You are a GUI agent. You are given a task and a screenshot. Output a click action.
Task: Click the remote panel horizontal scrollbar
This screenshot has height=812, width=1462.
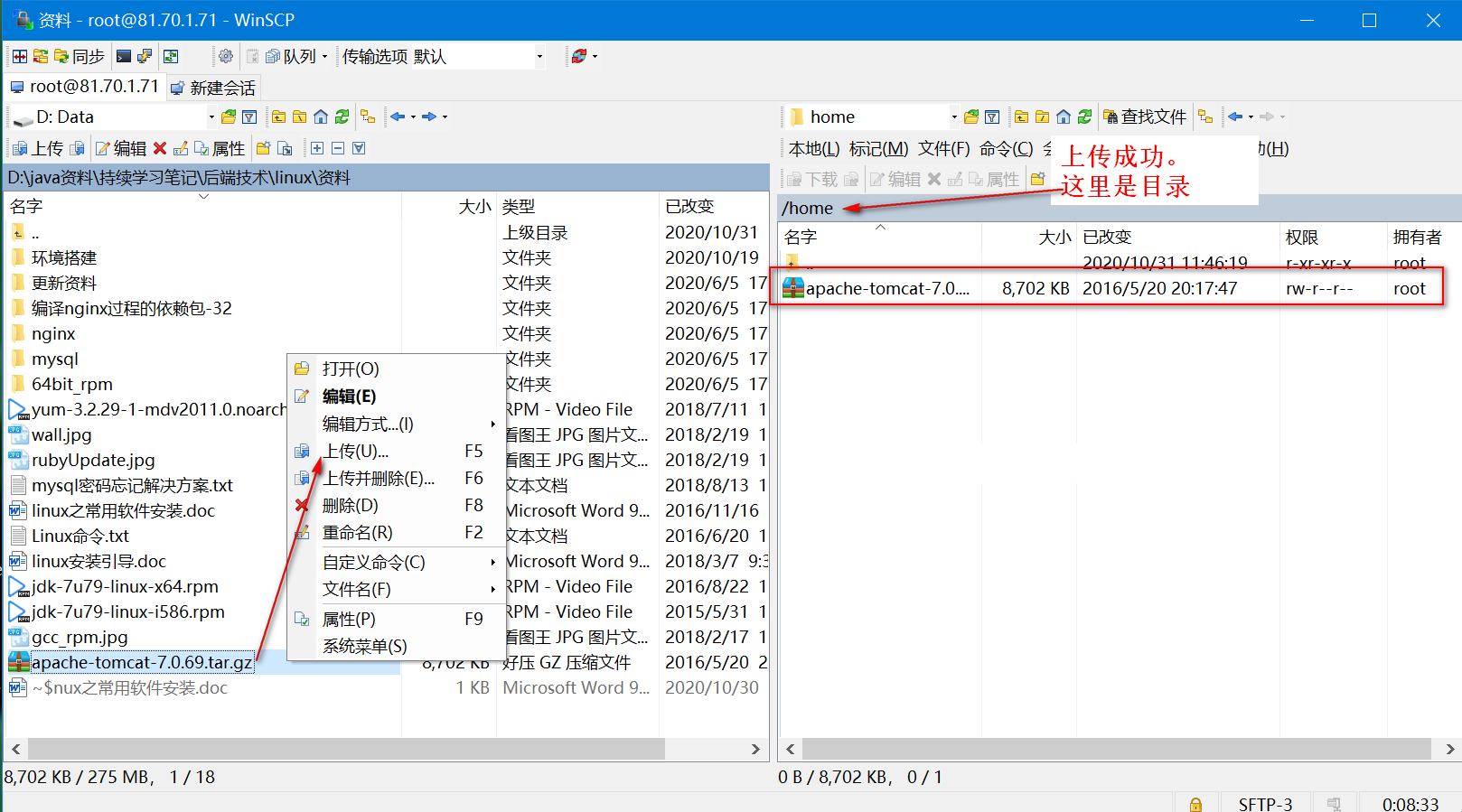[x=1116, y=749]
